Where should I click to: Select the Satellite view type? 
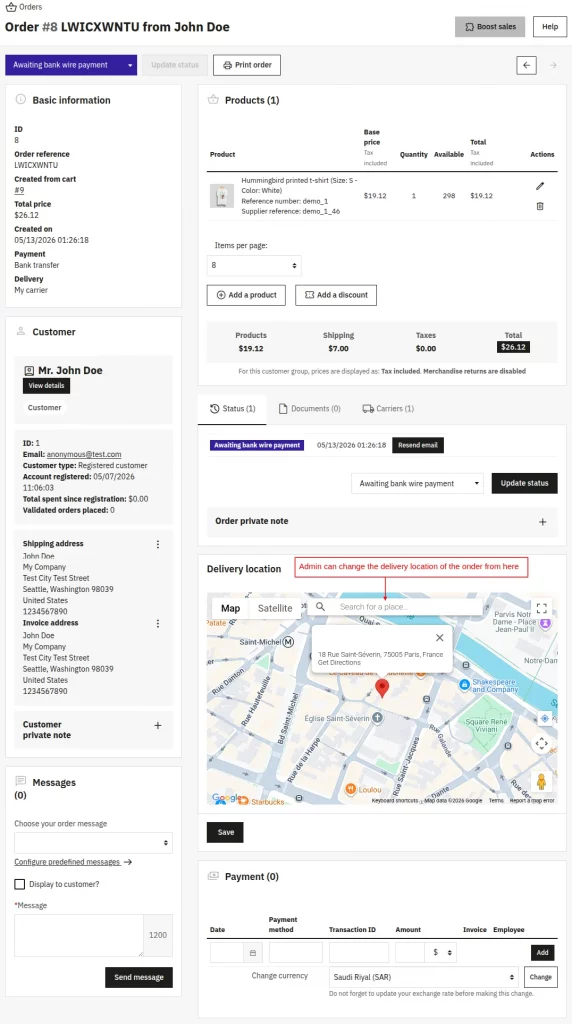[275, 609]
